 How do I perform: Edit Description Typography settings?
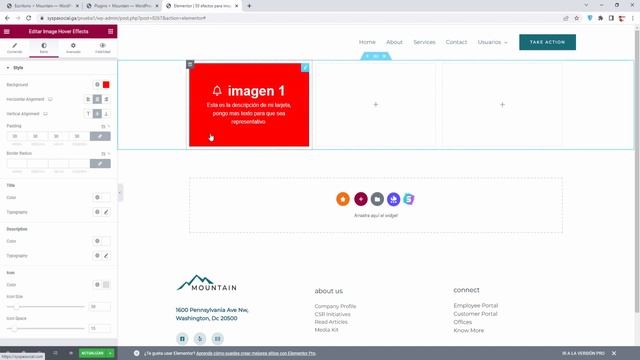pos(106,256)
